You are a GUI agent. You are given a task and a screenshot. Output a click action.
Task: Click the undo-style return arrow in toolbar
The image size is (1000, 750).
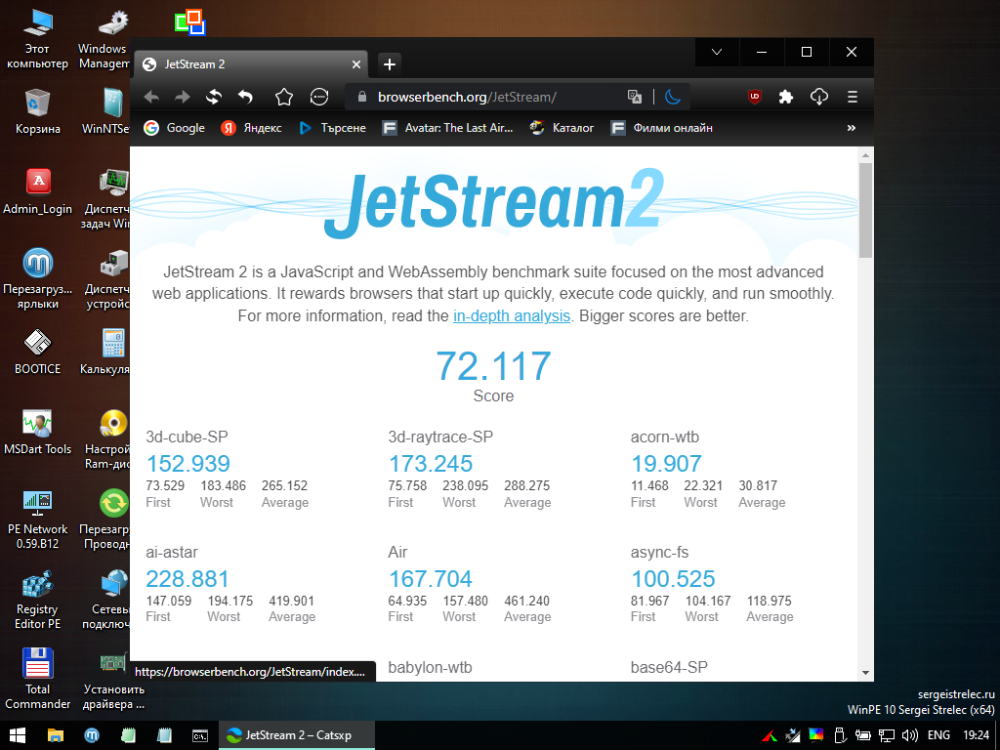click(x=246, y=97)
